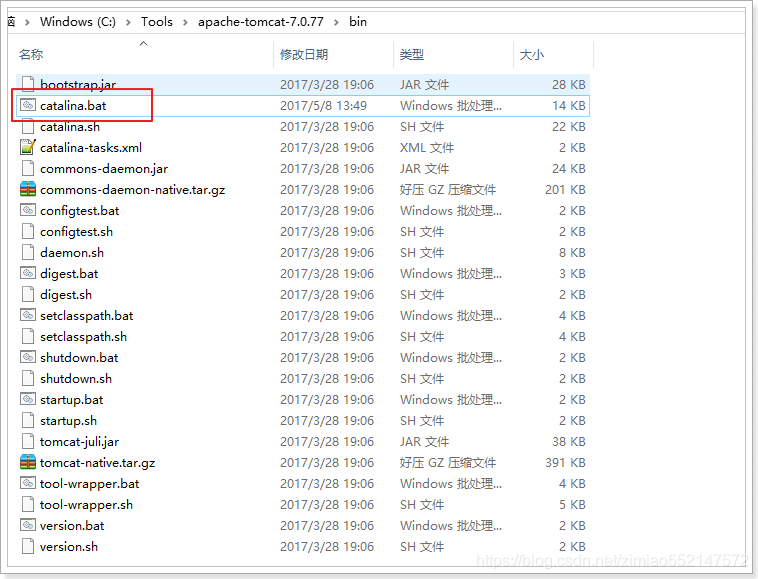Select the file name startup.sh
The width and height of the screenshot is (758, 579).
[x=68, y=421]
